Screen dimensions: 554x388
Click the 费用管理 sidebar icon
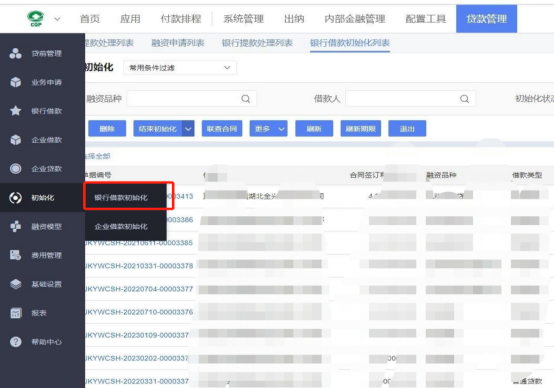coord(16,255)
